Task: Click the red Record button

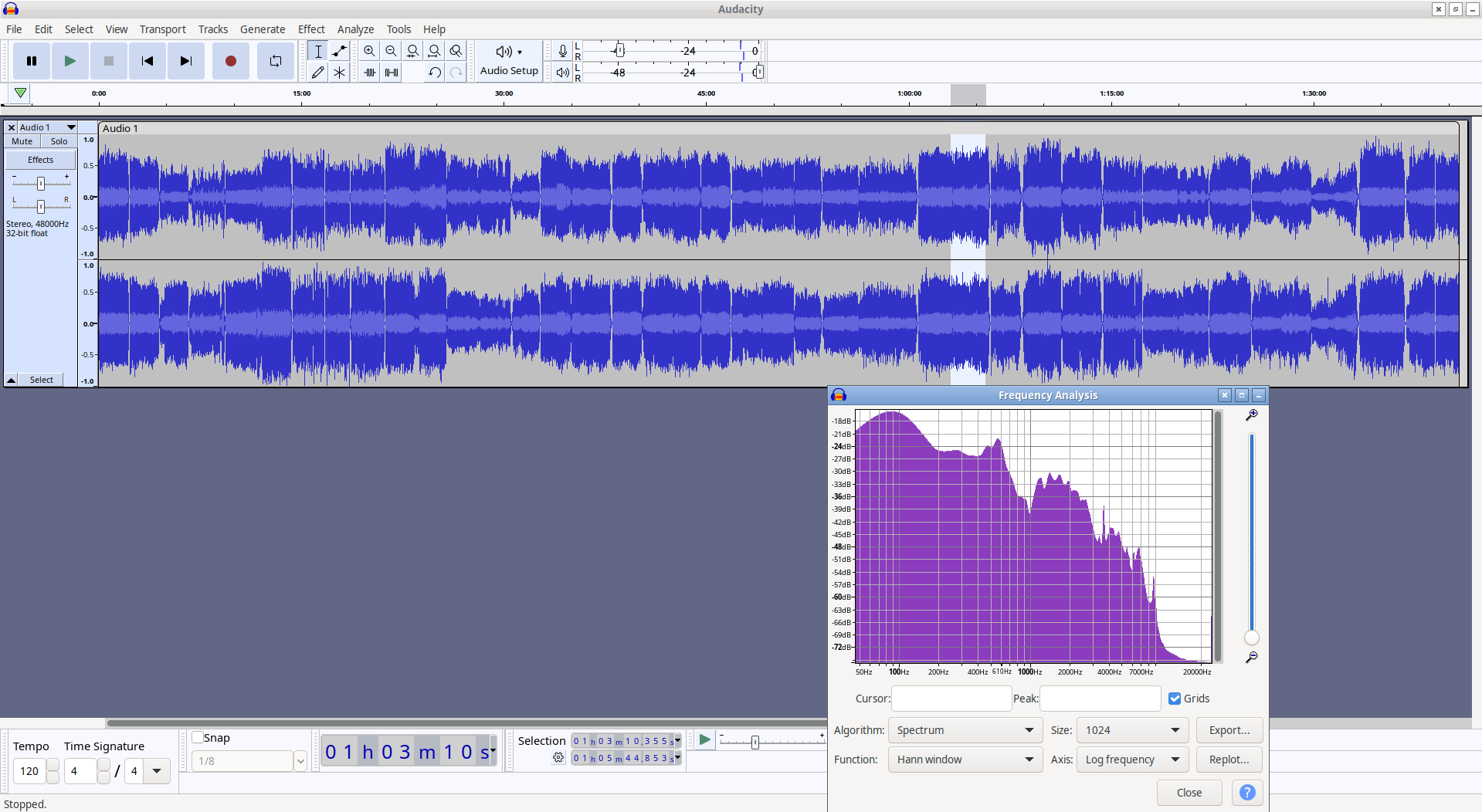Action: (x=230, y=61)
